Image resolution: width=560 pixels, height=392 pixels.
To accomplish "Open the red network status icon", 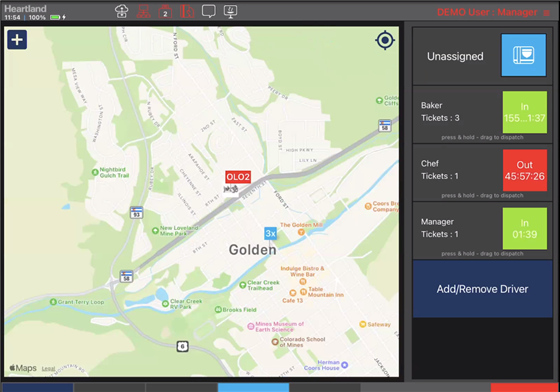I will click(x=143, y=11).
